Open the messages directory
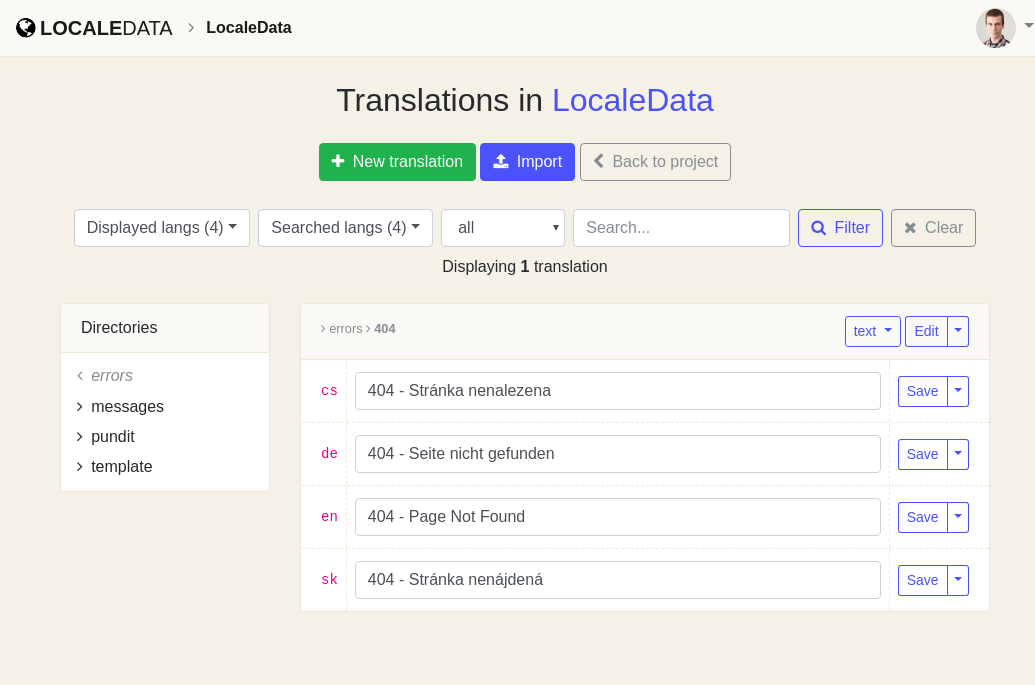Image resolution: width=1035 pixels, height=685 pixels. [x=119, y=407]
